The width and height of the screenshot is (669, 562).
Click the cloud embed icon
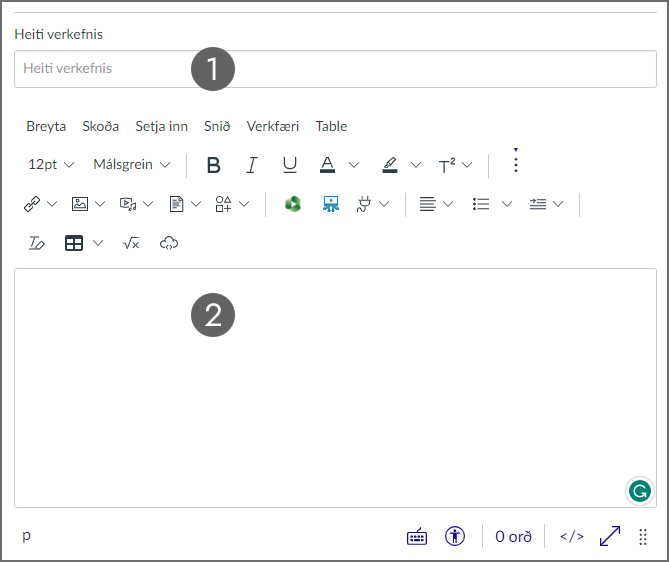click(x=169, y=243)
